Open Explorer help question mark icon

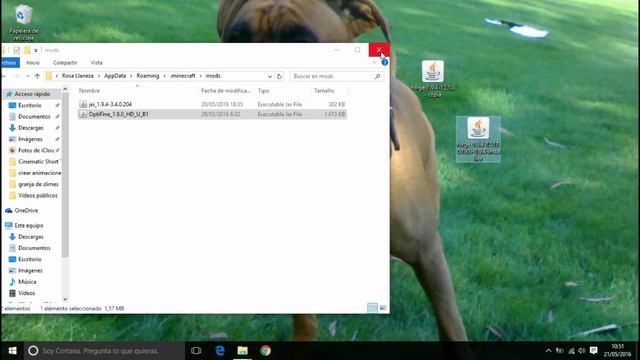point(384,62)
